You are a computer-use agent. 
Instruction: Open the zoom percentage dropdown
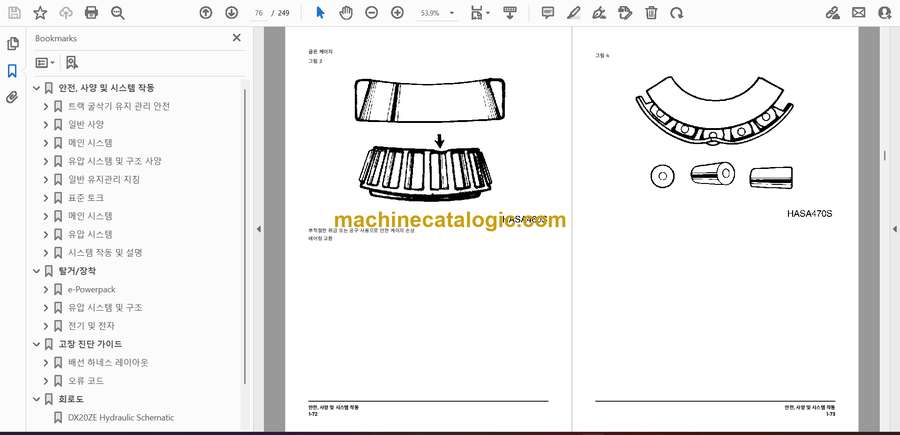(452, 13)
